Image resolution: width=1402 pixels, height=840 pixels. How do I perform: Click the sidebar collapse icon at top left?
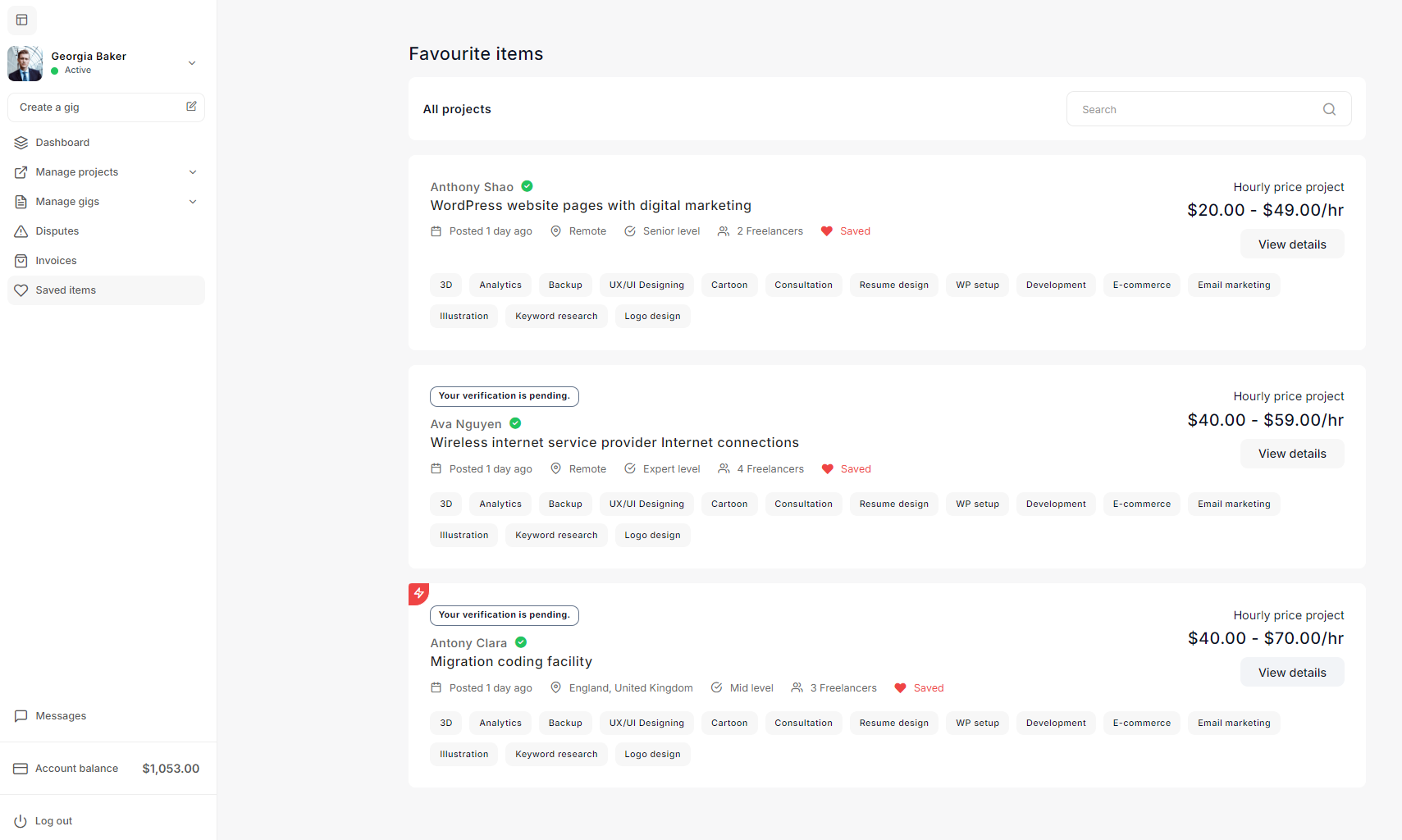point(22,20)
